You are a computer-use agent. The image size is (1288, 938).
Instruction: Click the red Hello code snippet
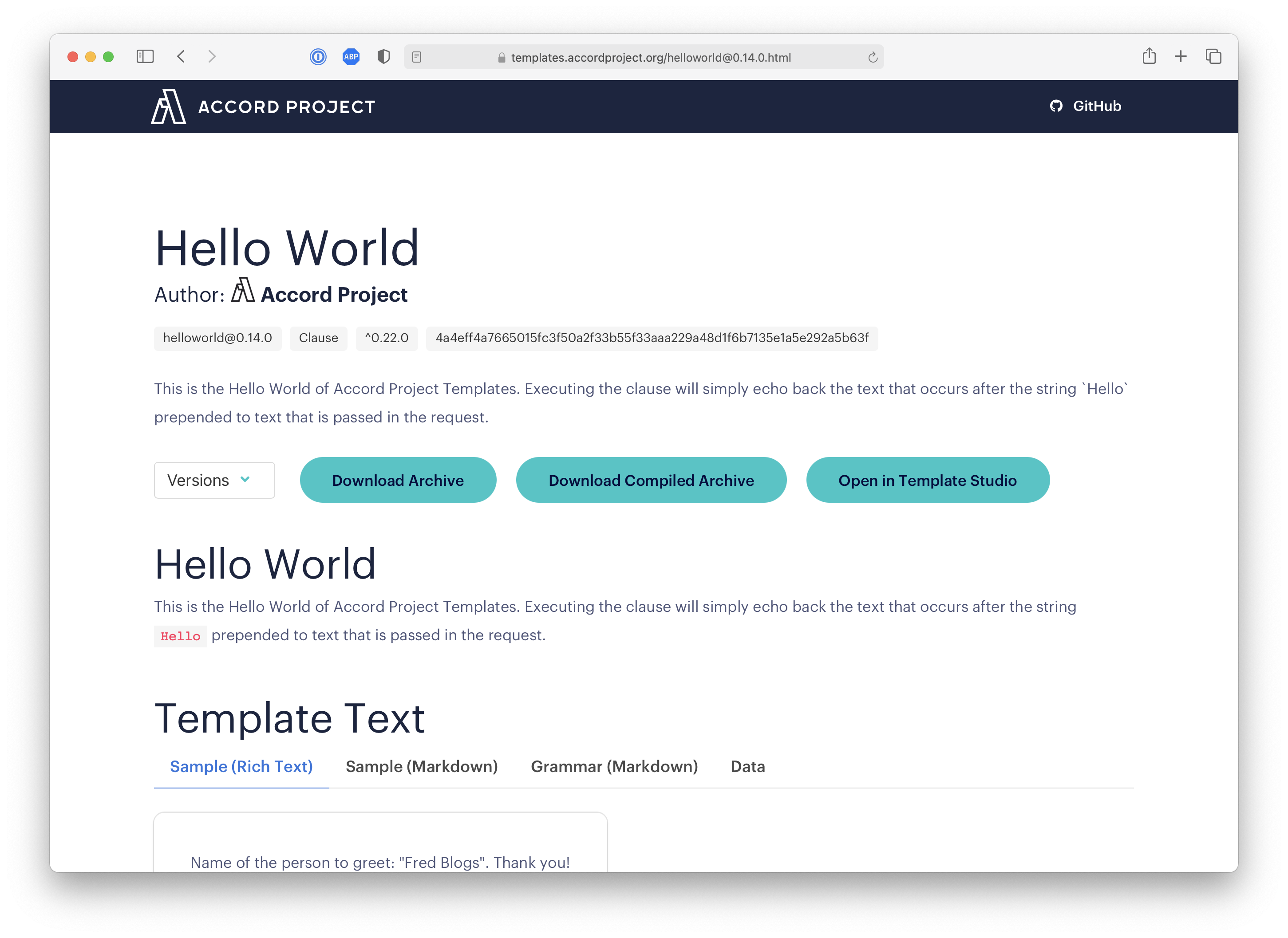(x=181, y=636)
